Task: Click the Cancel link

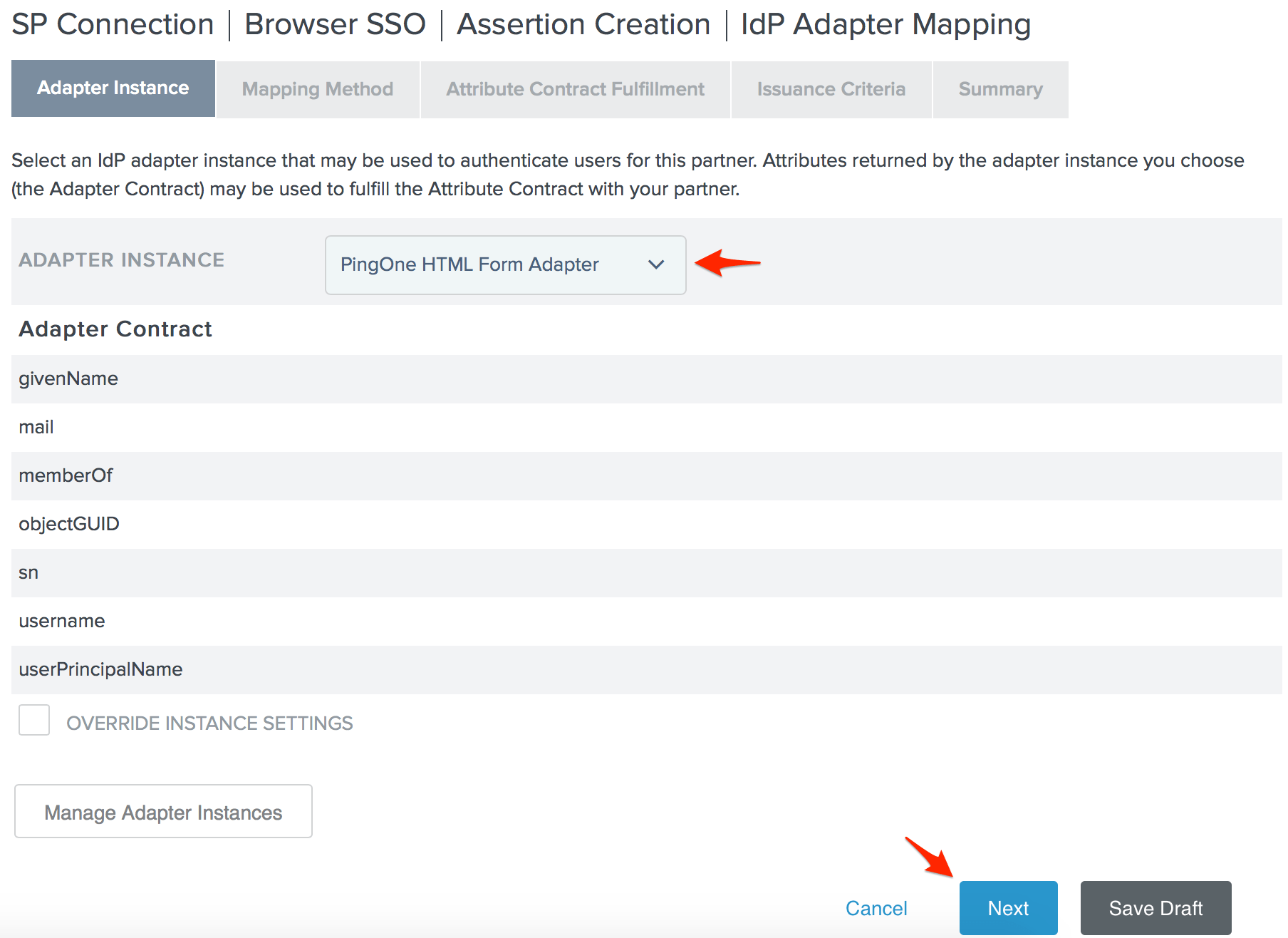Action: coord(876,908)
